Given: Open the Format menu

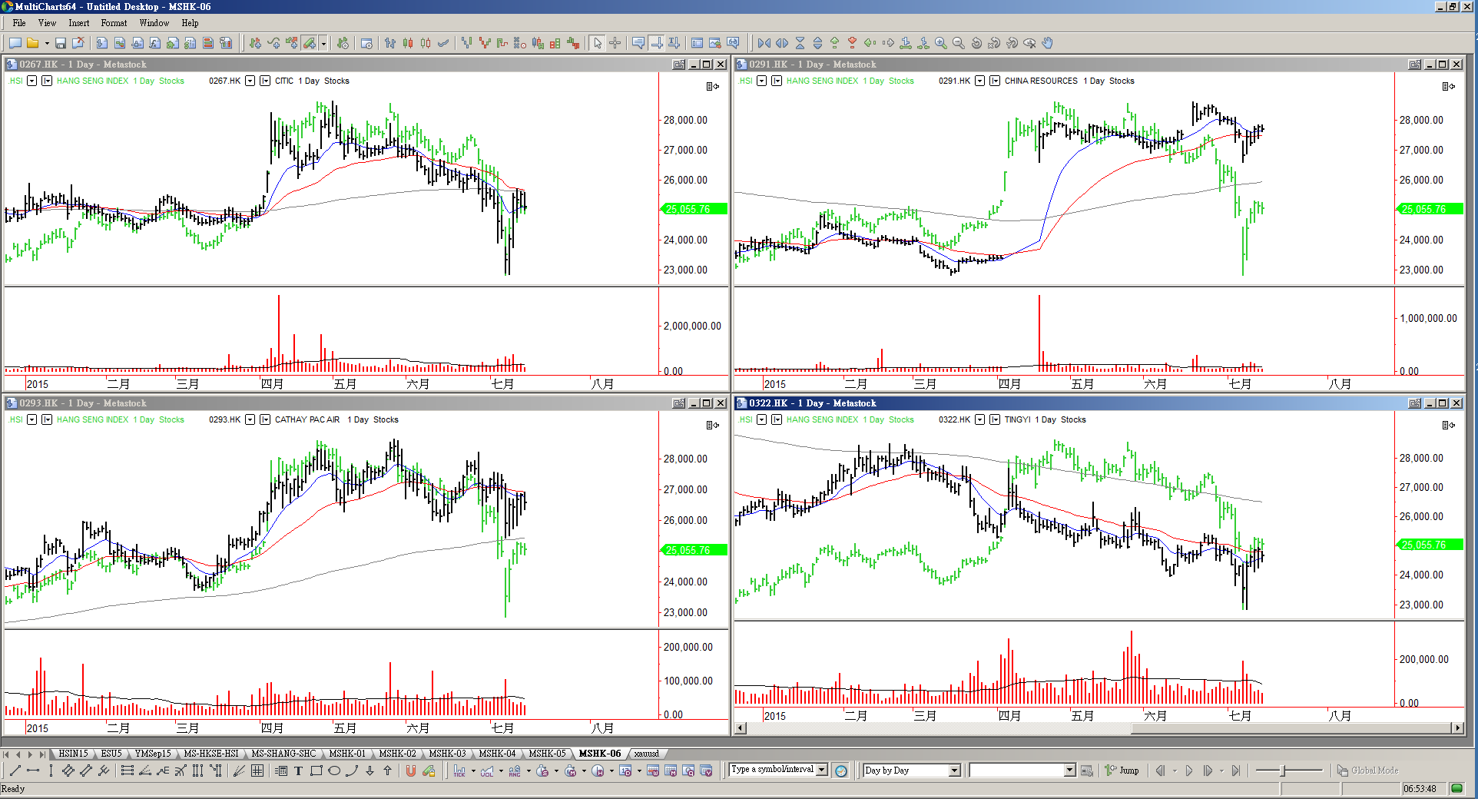Looking at the screenshot, I should point(114,23).
